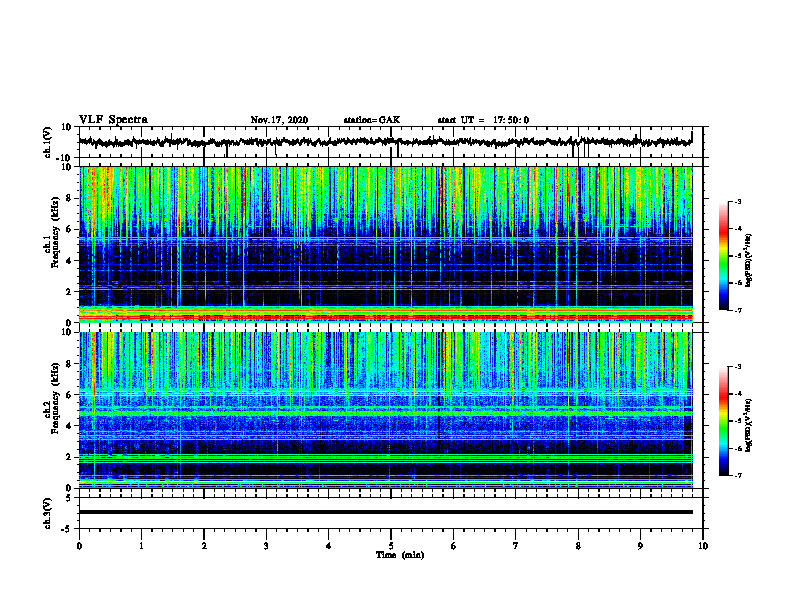
Task: Click the ch.2 spectrogram panel
Action: coord(385,410)
